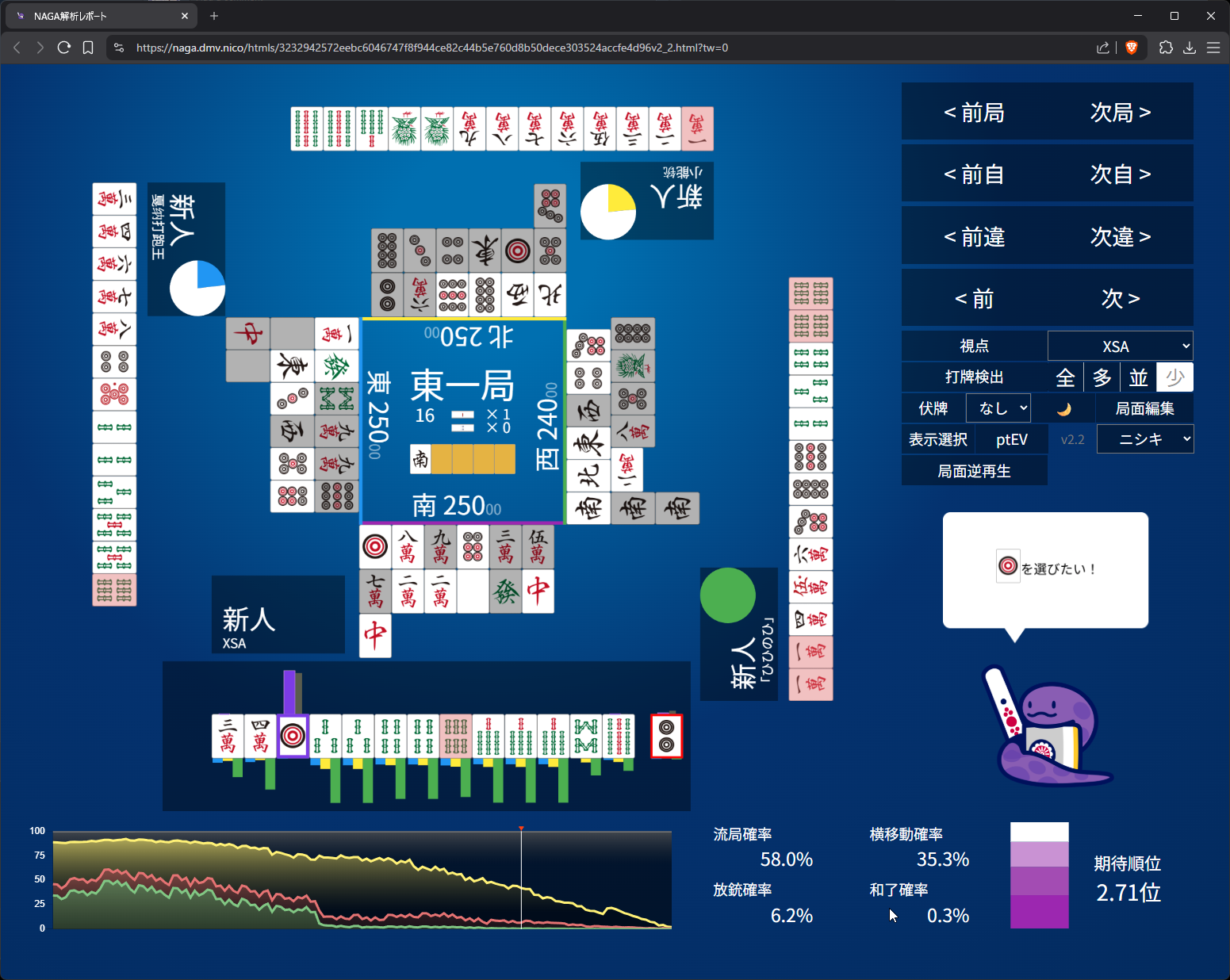This screenshot has height=980, width=1230.
Task: Expand the 伏牌 dropdown set to なし
Action: [998, 408]
